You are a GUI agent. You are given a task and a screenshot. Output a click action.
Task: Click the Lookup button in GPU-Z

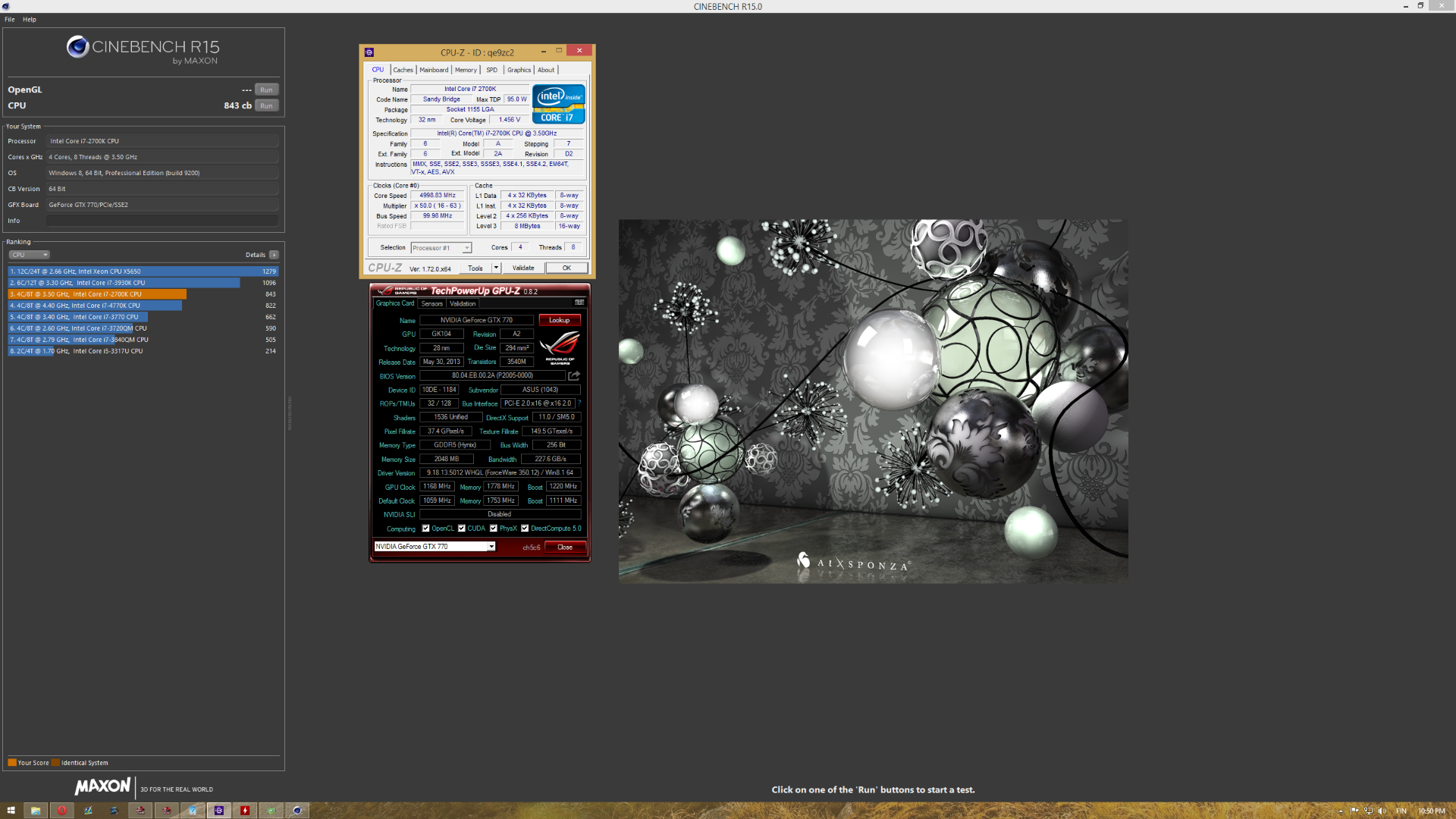(x=559, y=320)
